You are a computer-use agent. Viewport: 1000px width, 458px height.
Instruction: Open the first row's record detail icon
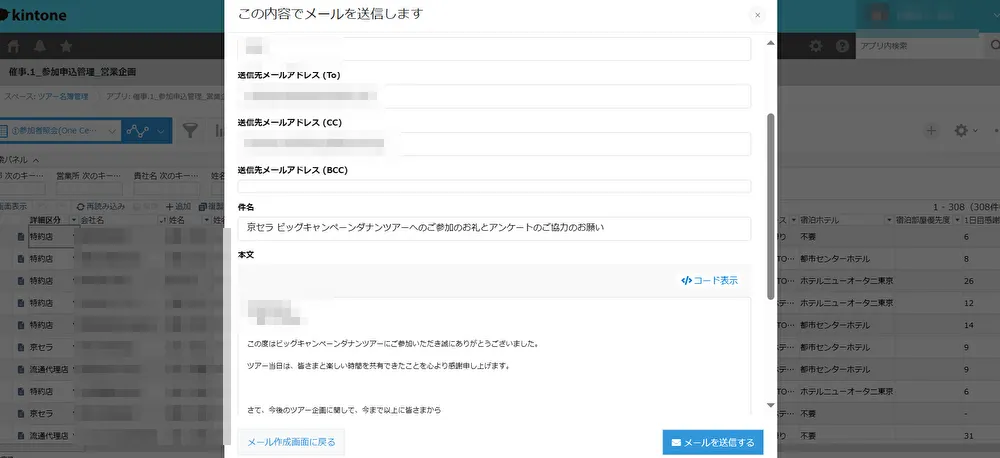coord(20,236)
